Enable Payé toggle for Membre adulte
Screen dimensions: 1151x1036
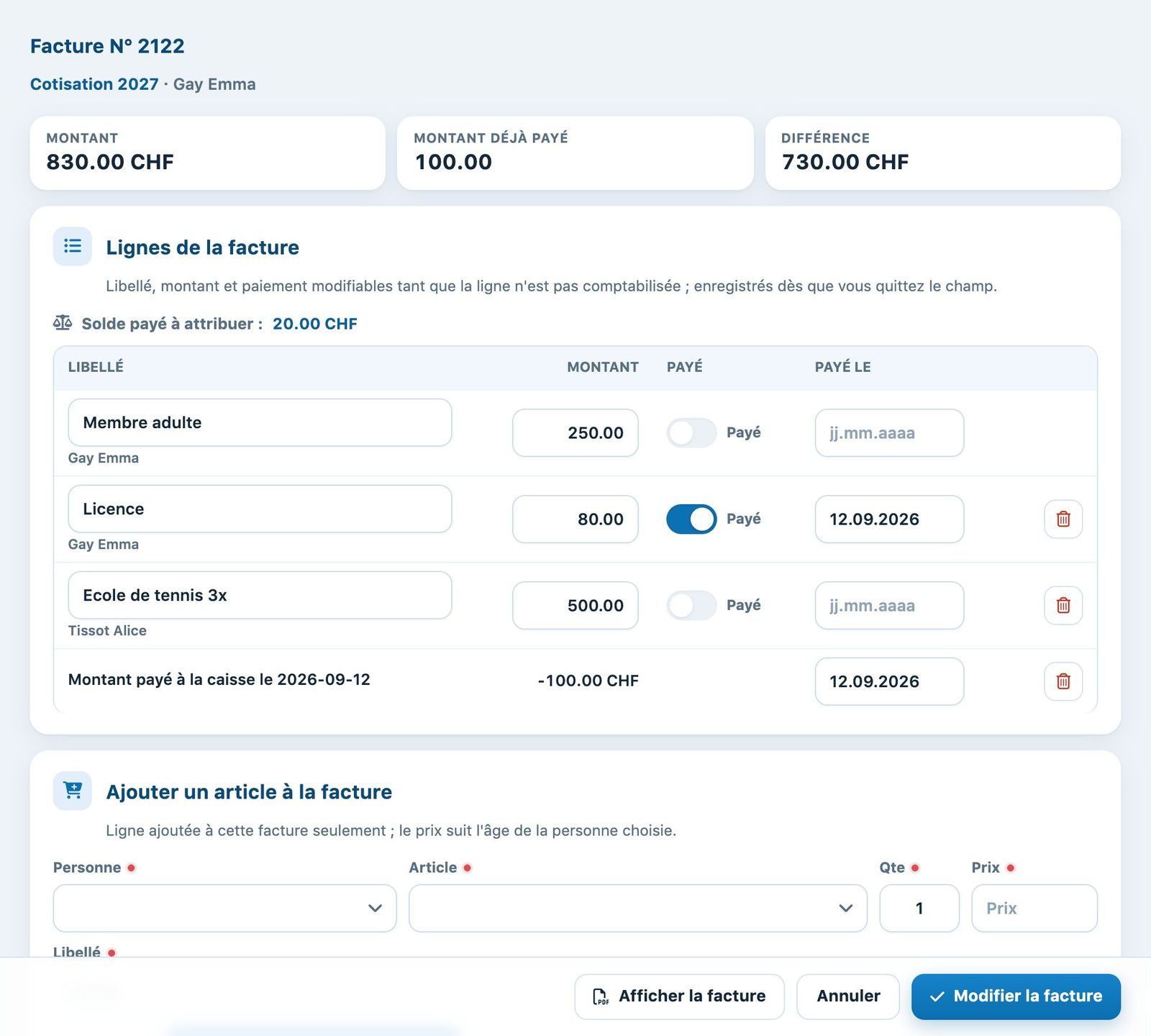691,432
